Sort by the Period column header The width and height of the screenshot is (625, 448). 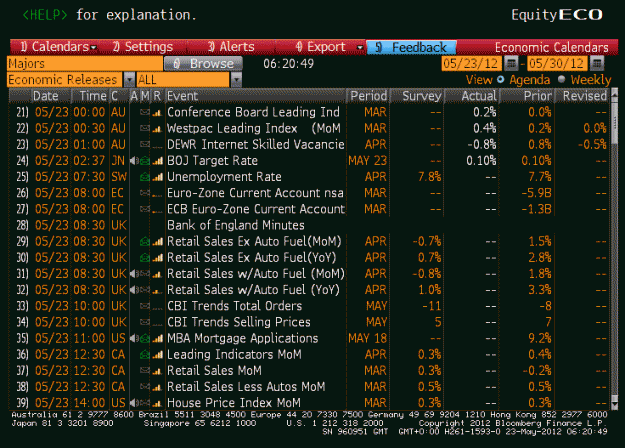coord(368,96)
